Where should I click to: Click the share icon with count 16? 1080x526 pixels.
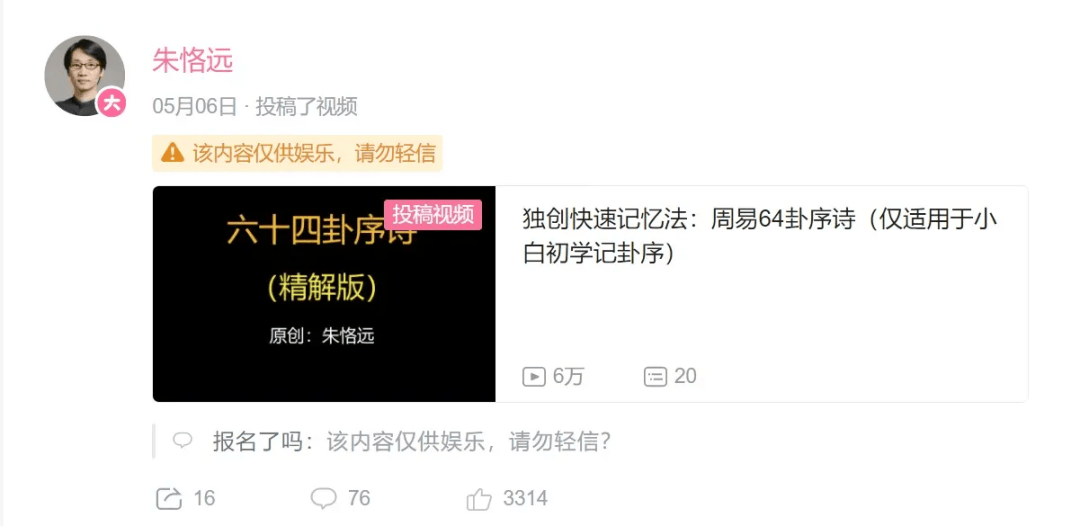(169, 498)
